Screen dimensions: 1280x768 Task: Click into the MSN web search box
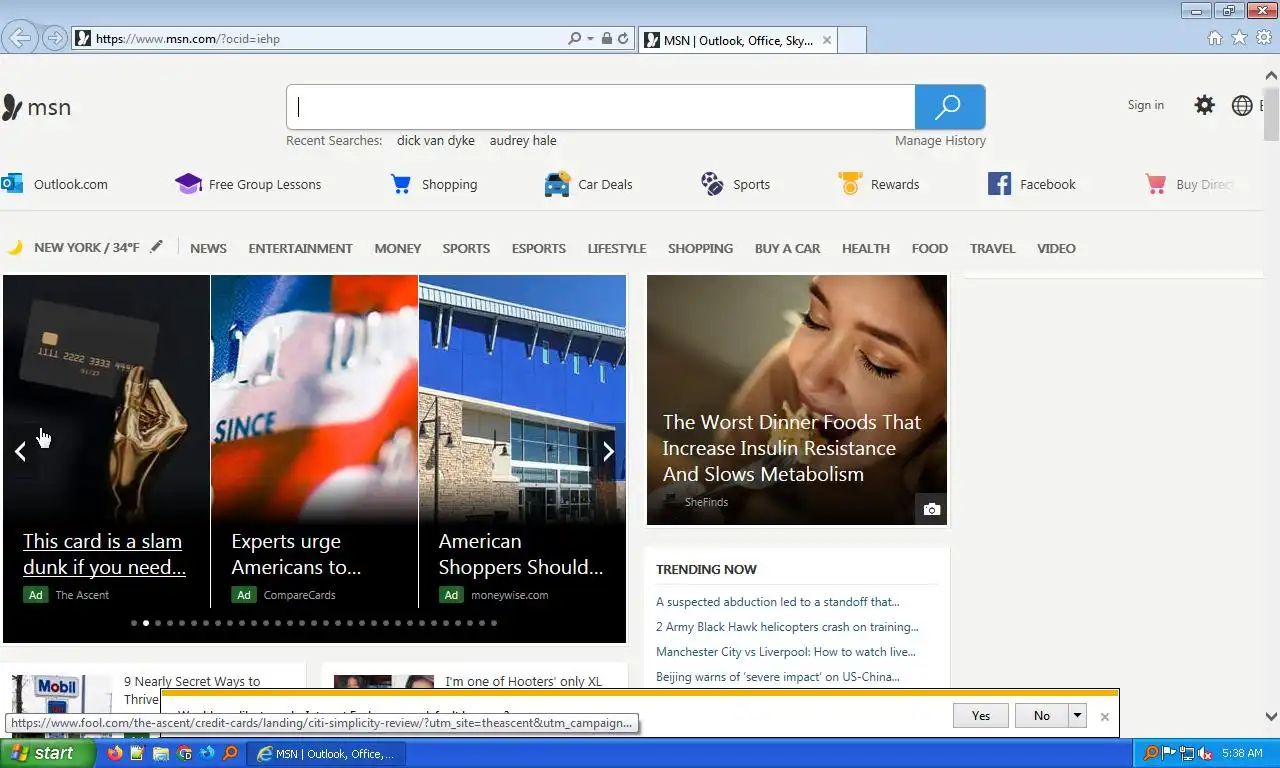[601, 107]
